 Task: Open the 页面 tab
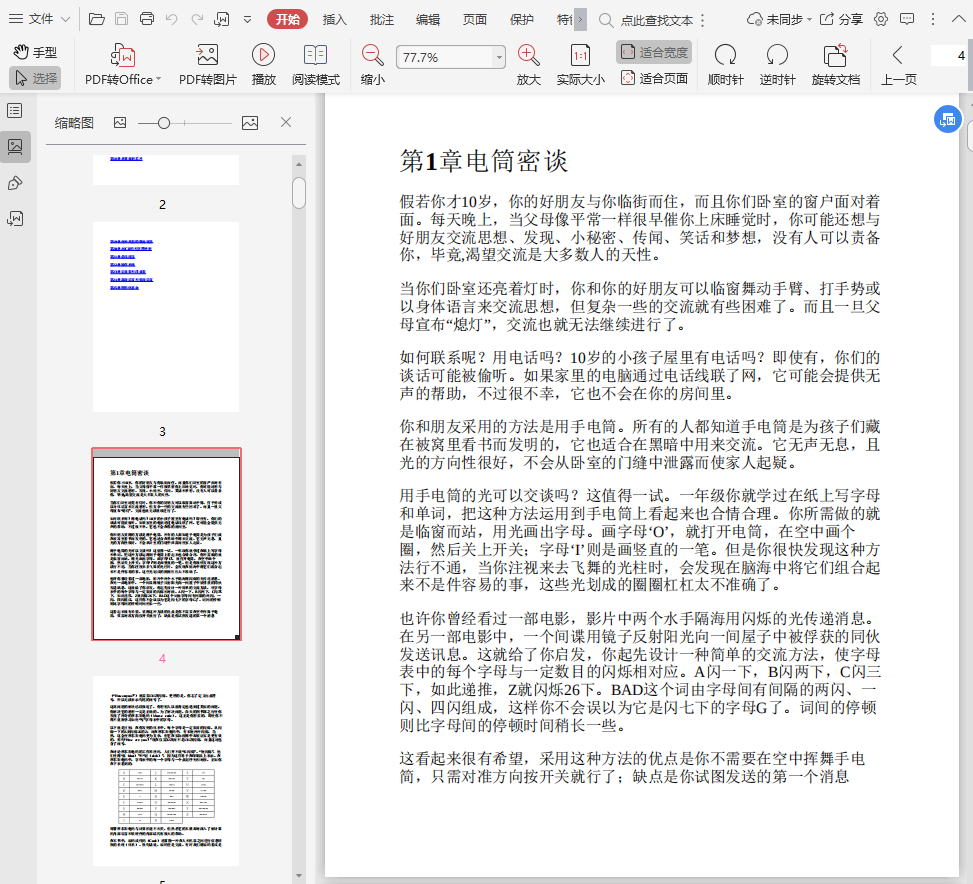click(475, 19)
